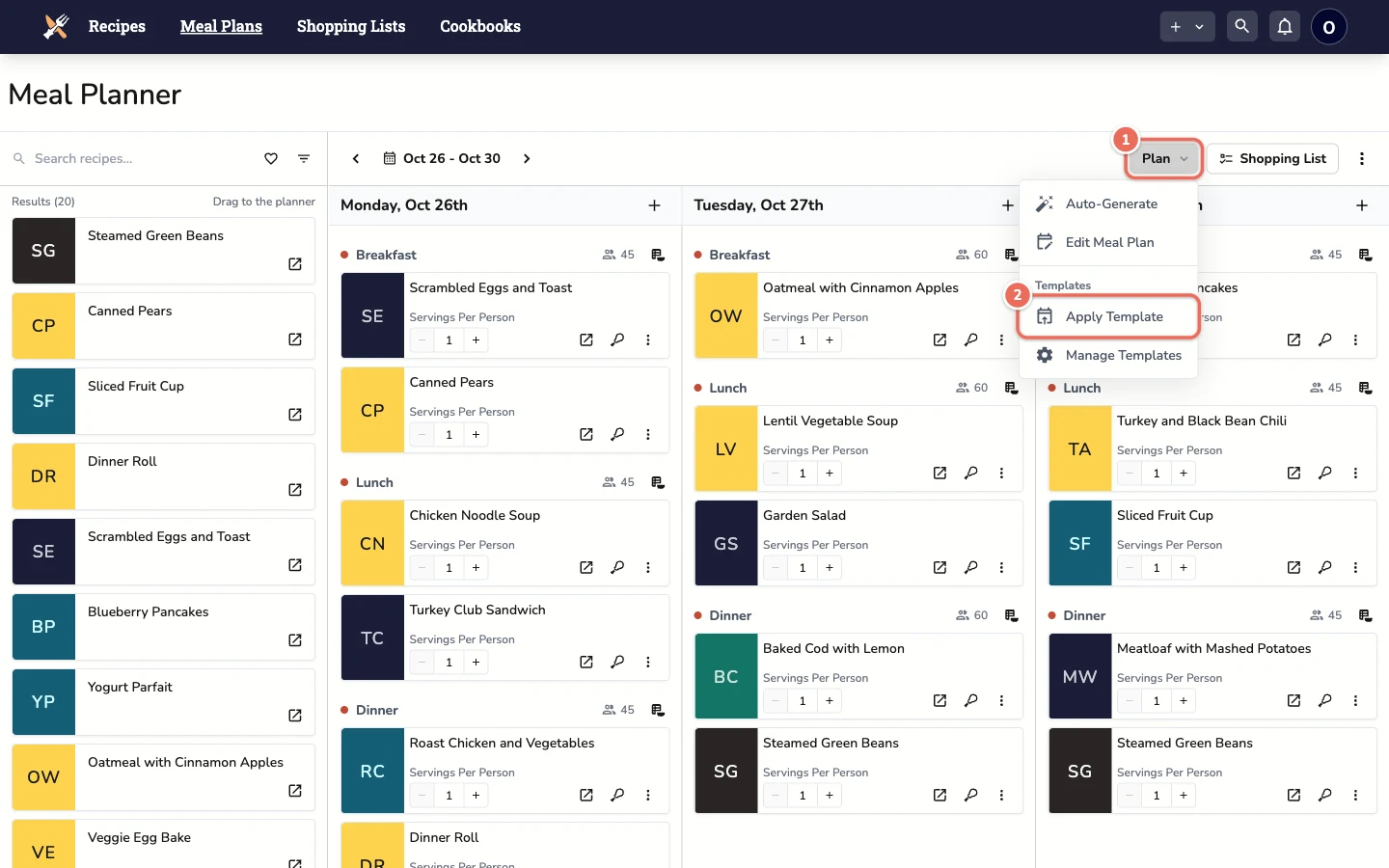
Task: Go to the next week
Action: (x=527, y=158)
